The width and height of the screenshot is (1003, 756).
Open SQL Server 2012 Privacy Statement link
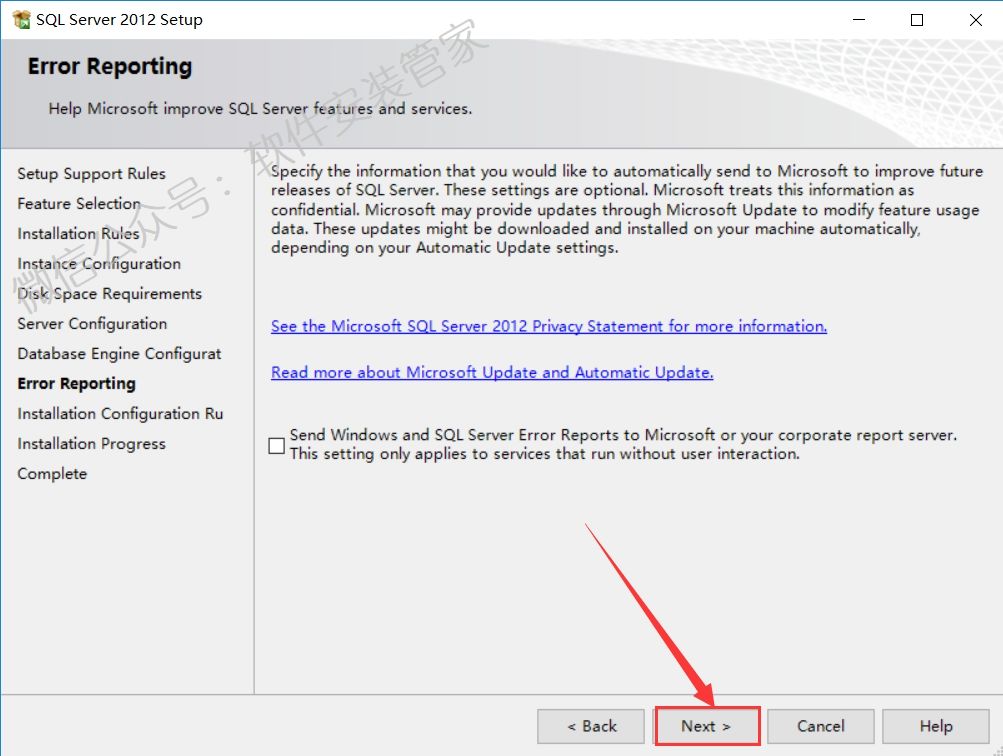point(549,326)
